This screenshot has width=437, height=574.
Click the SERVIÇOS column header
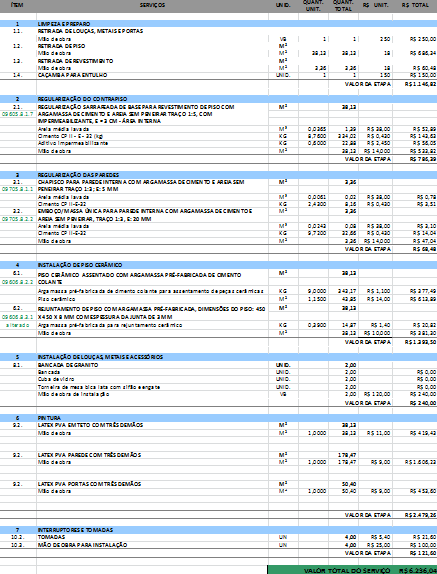(152, 5)
